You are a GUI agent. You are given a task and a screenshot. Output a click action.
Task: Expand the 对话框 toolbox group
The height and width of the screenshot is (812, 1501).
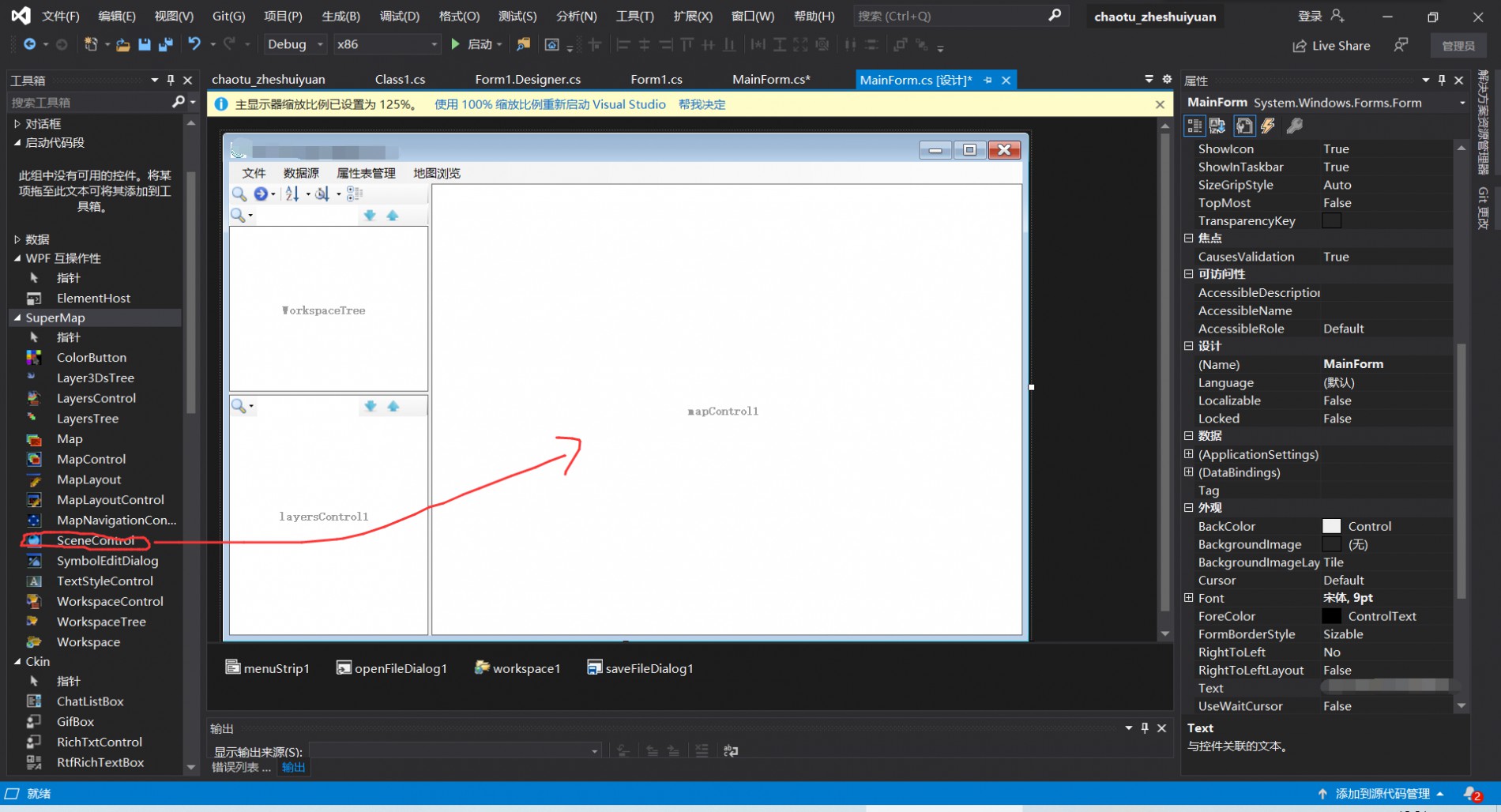coord(17,124)
